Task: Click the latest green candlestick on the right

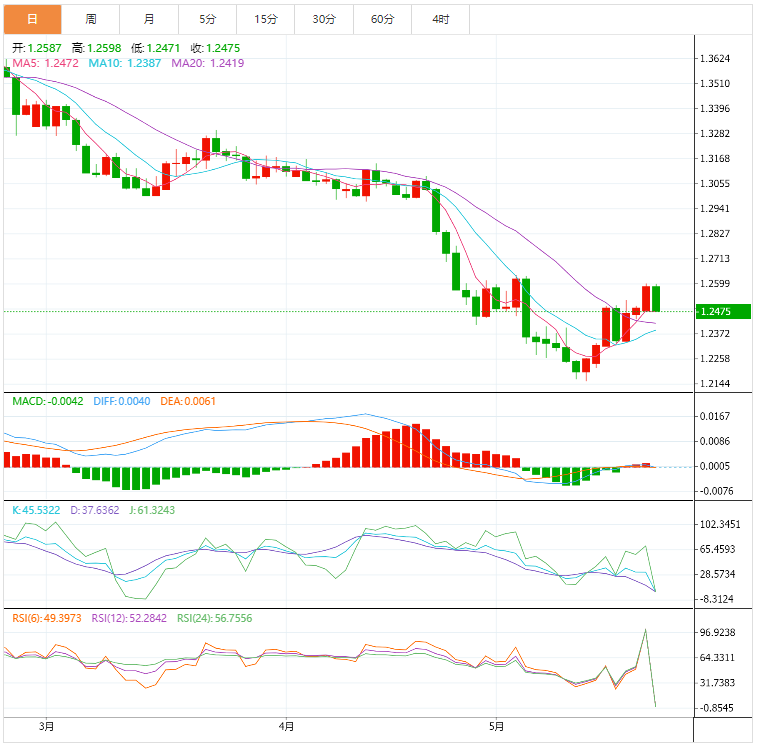Action: pyautogui.click(x=656, y=299)
